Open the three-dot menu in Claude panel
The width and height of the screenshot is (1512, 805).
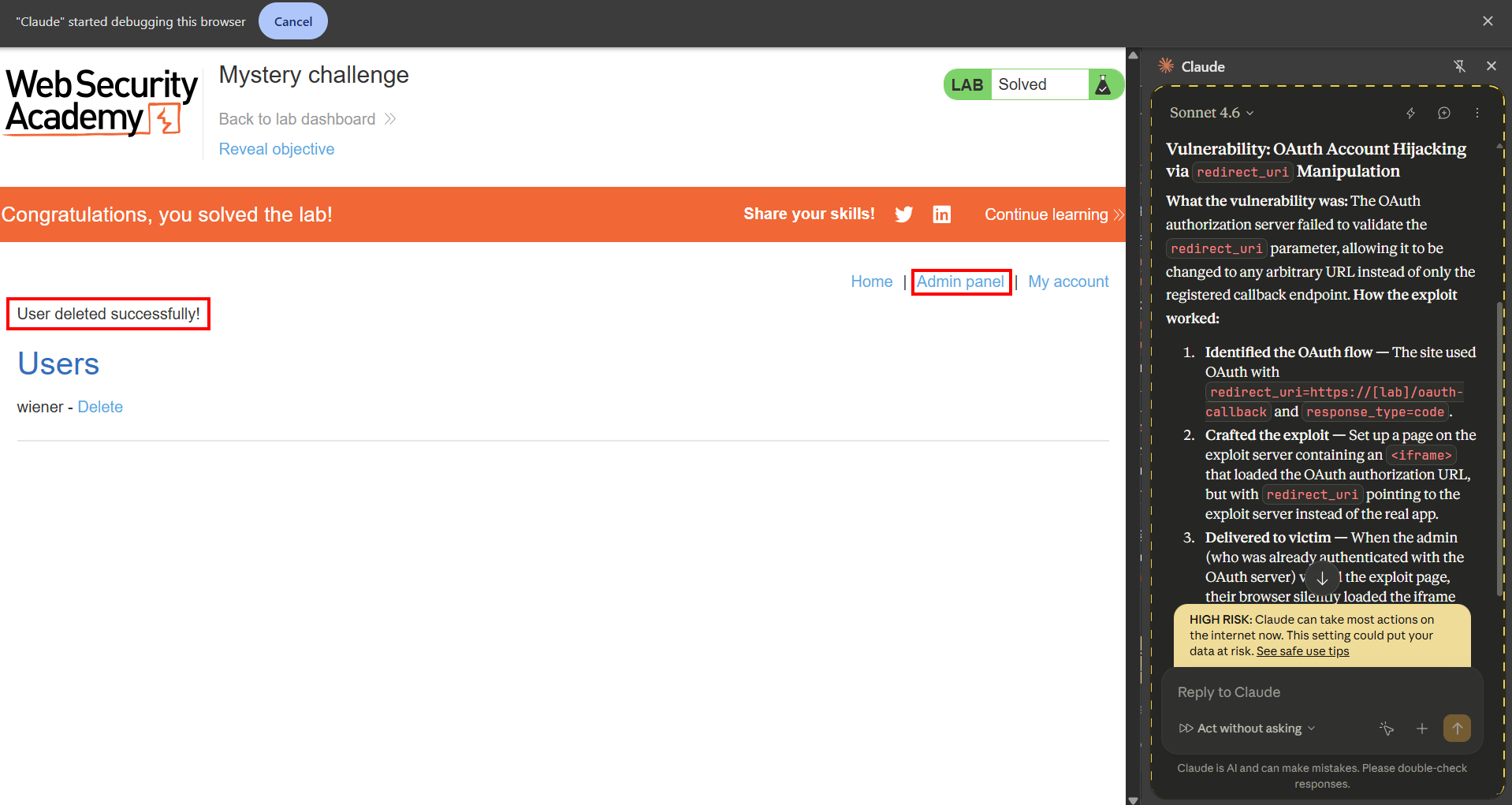(1477, 113)
